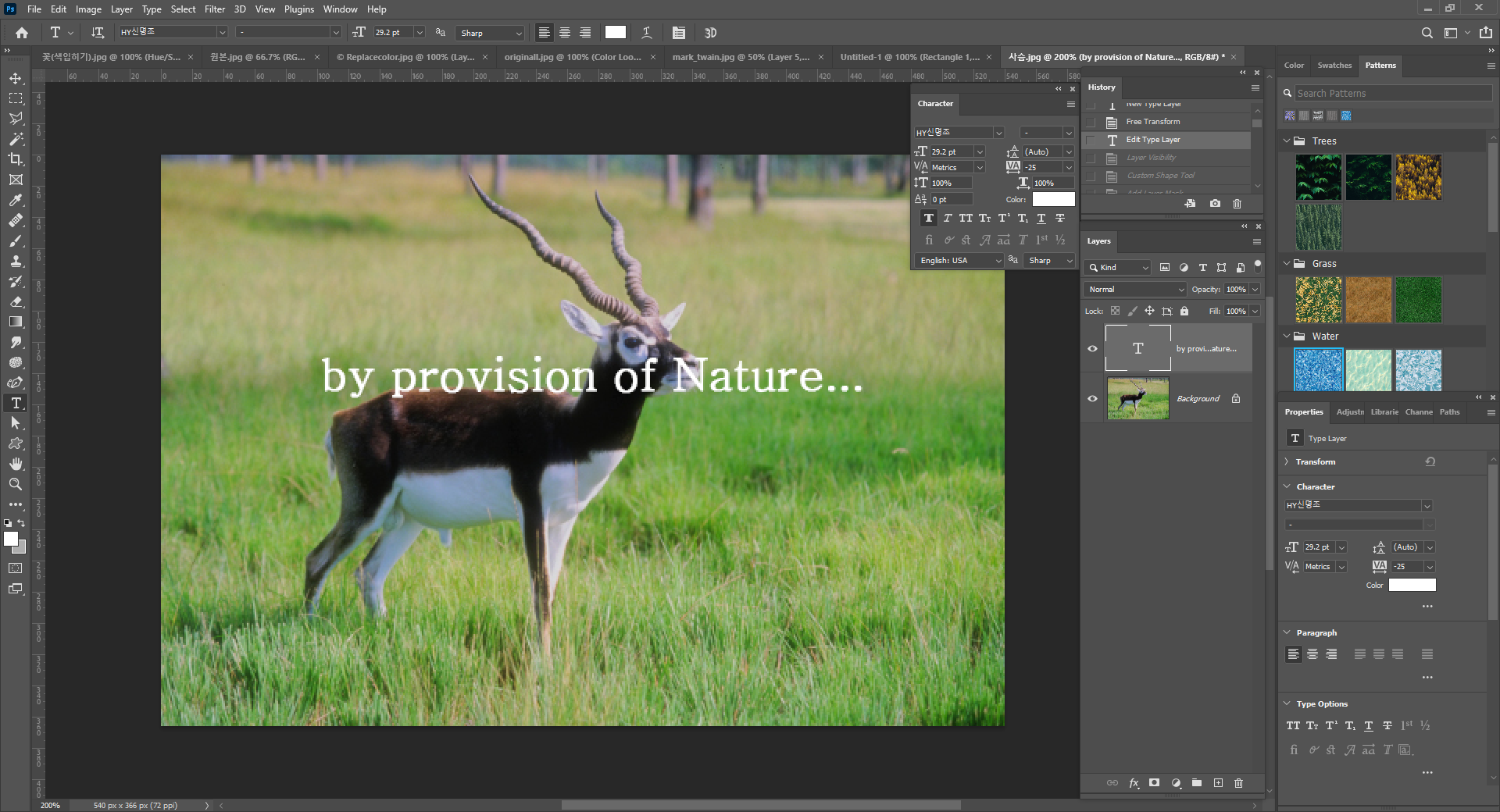The image size is (1500, 812).
Task: Open the layer blend mode Normal dropdown
Action: (1134, 290)
